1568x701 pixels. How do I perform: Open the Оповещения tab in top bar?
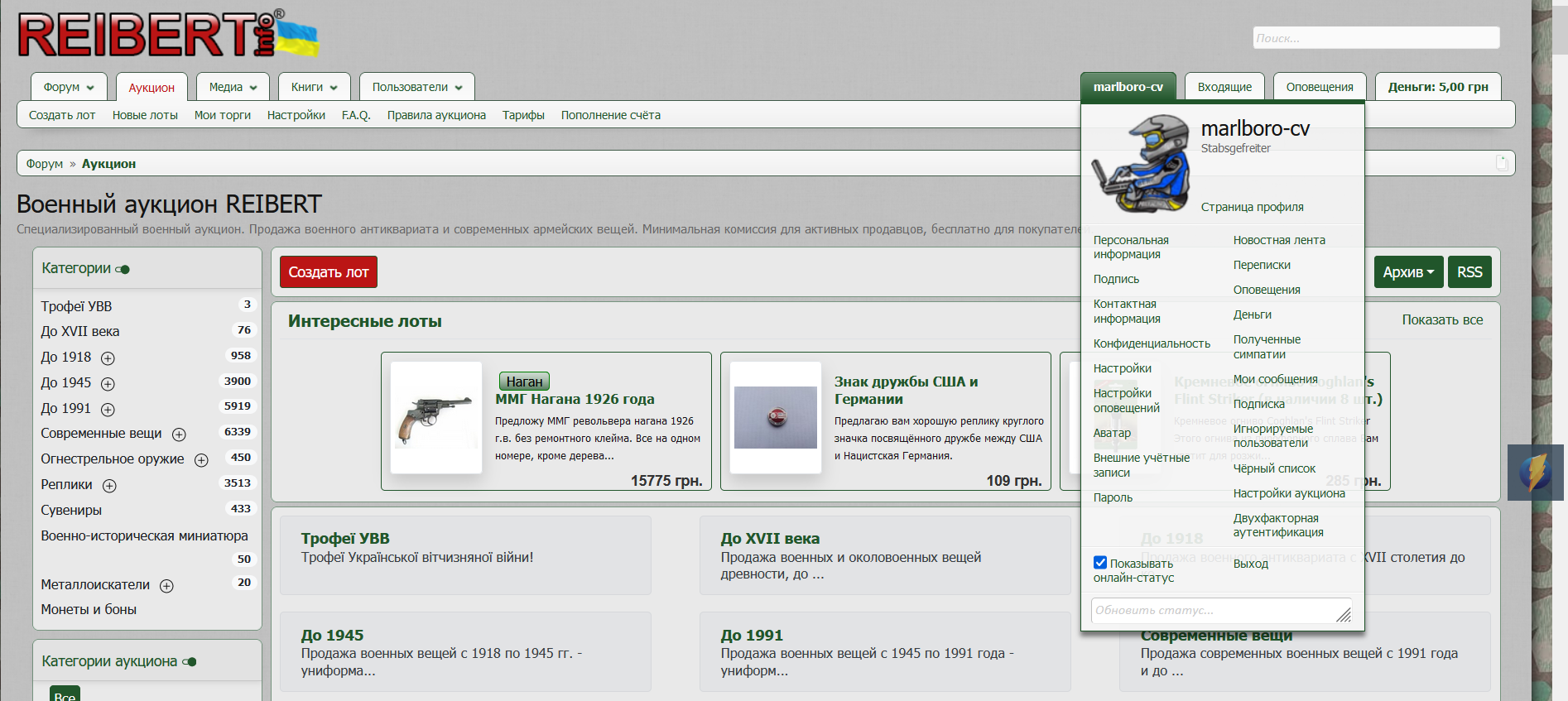click(x=1320, y=87)
